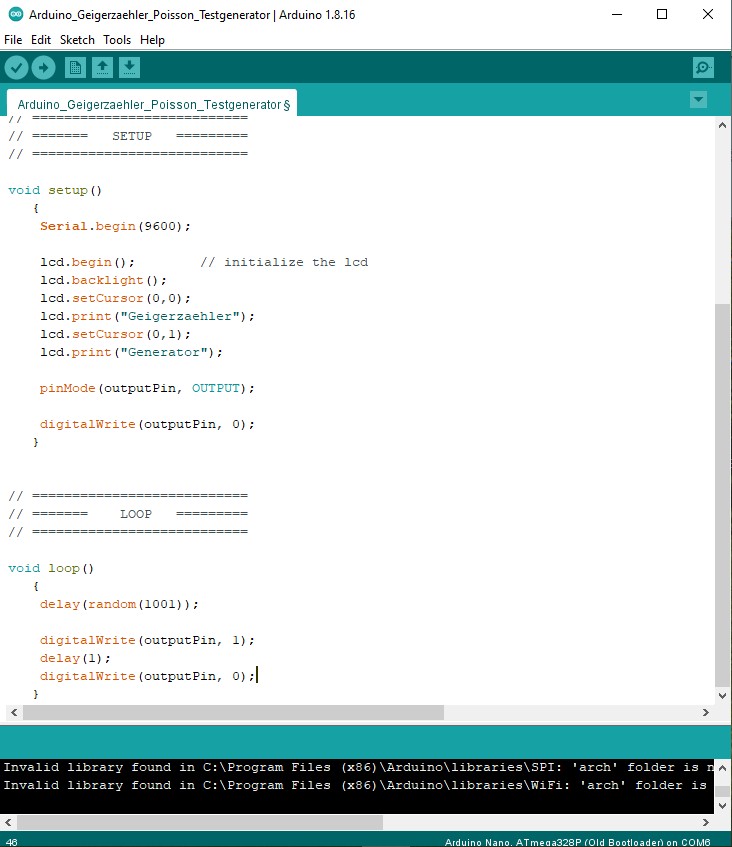The image size is (732, 847).
Task: Click the editor horizontal scroll right arrow
Action: [x=706, y=712]
